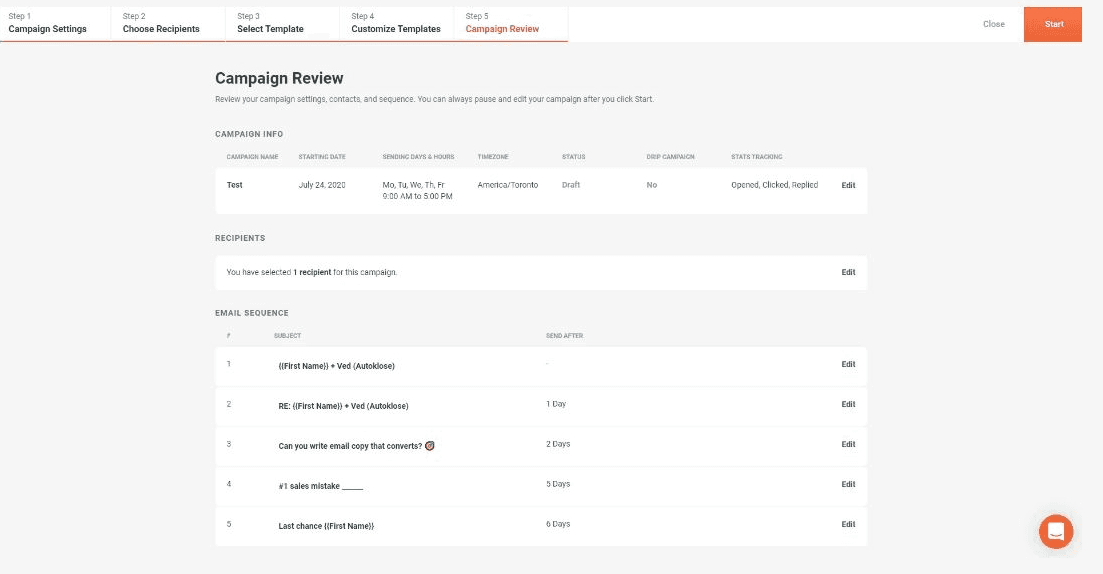Screen dimensions: 1103x574
Task: Go to Step 3 Select Template tab
Action: point(282,23)
